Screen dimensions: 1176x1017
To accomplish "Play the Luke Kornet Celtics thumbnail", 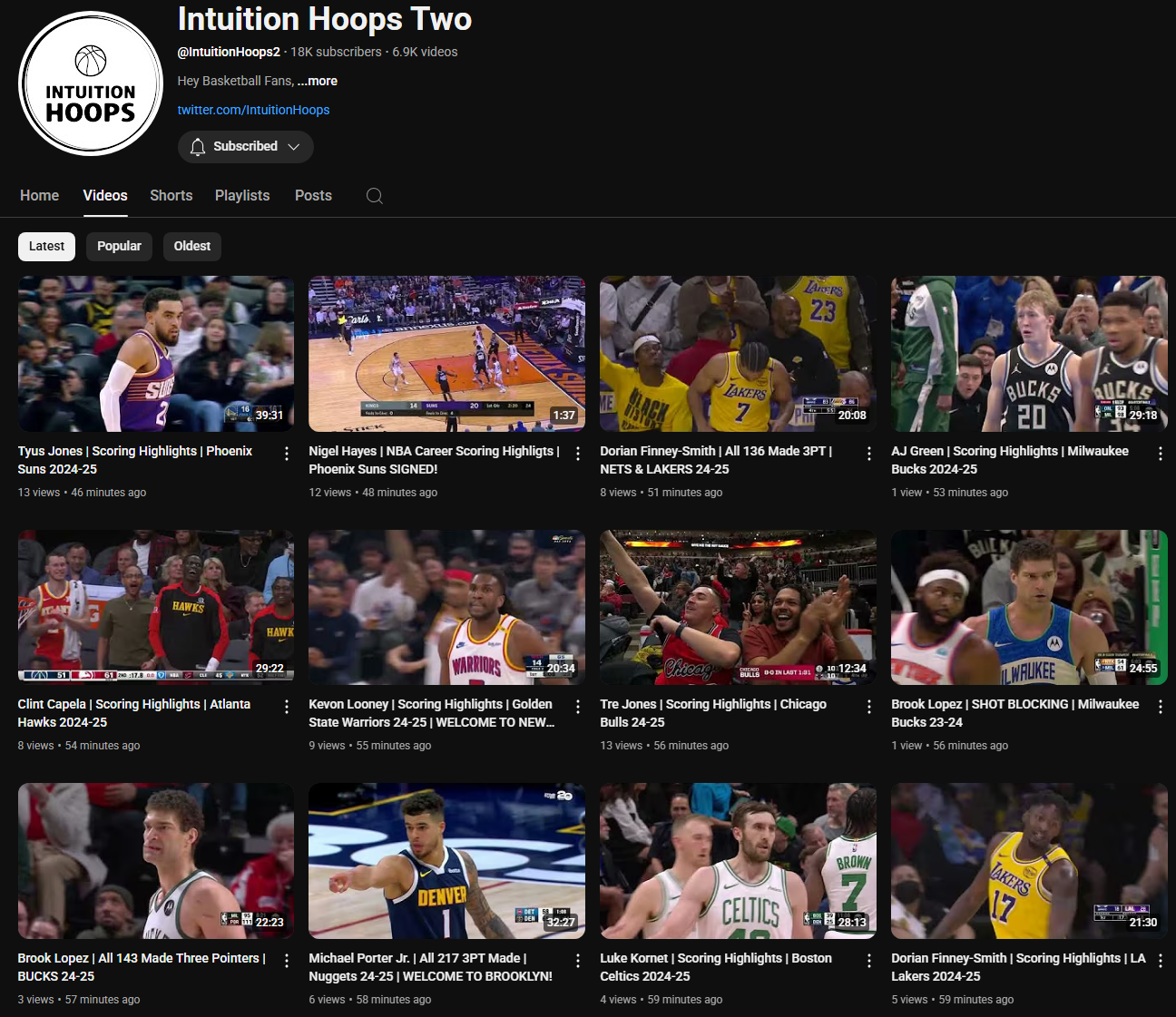I will coord(738,861).
